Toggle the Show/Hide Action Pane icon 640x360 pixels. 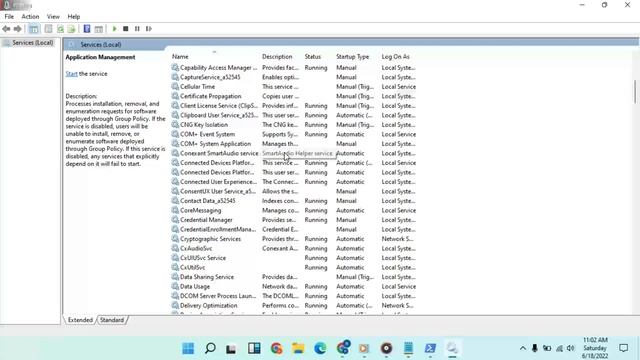tap(99, 29)
